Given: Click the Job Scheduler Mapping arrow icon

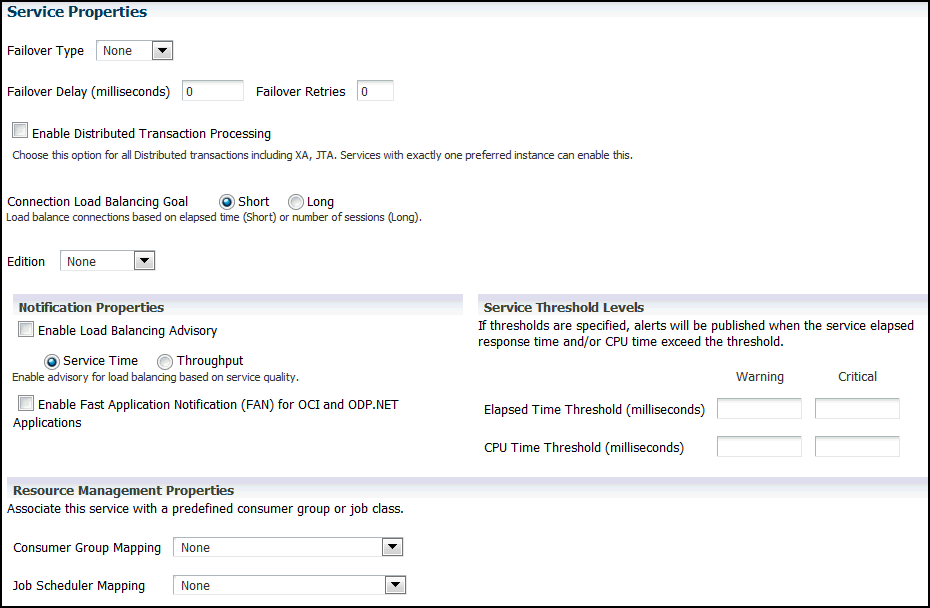Looking at the screenshot, I should (x=395, y=585).
